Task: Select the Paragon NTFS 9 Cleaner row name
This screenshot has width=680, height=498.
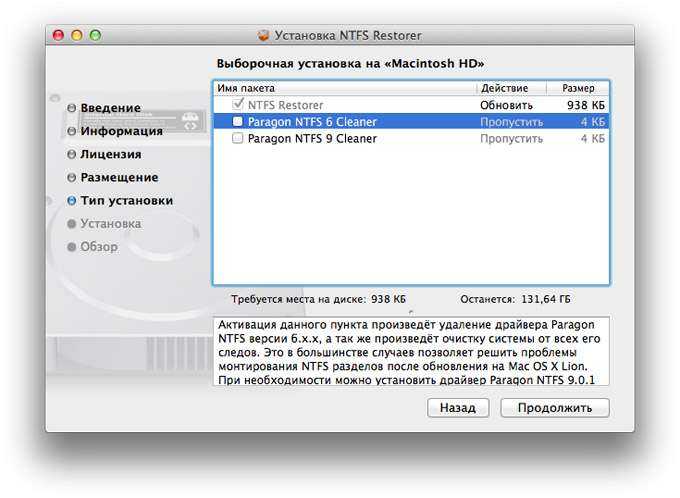Action: click(x=312, y=139)
